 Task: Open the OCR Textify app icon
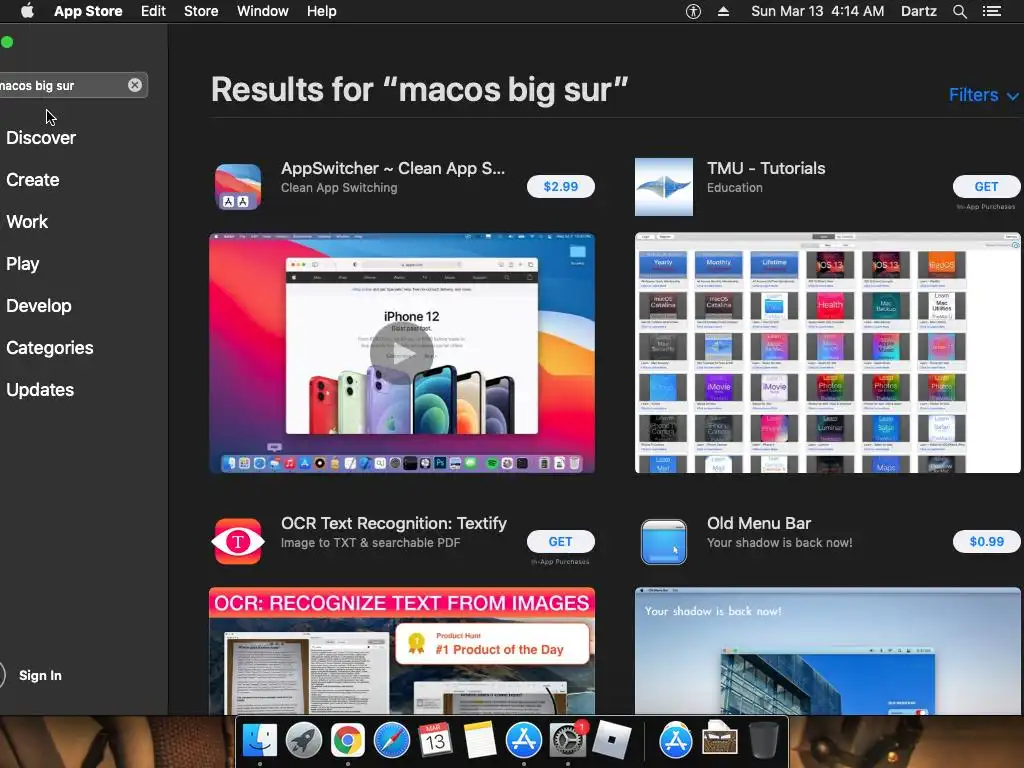pos(238,541)
